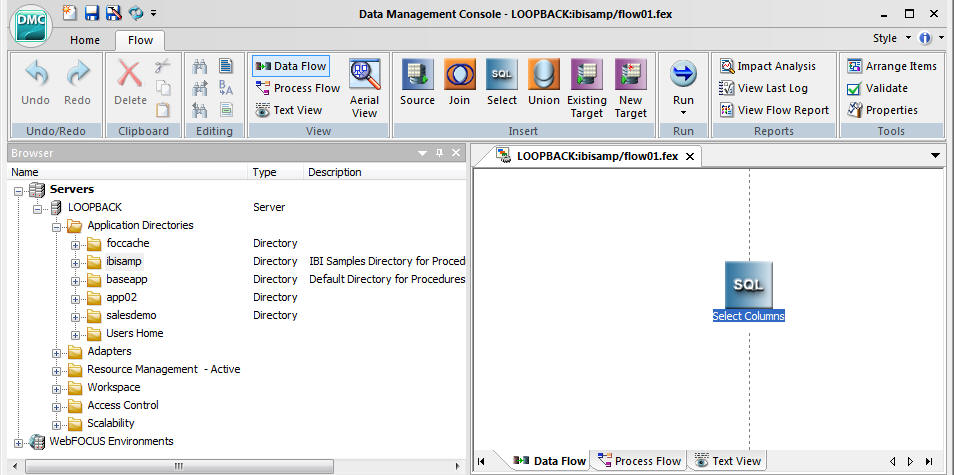Click the Save icon in quick access toolbar
This screenshot has height=475, width=954.
pos(91,13)
